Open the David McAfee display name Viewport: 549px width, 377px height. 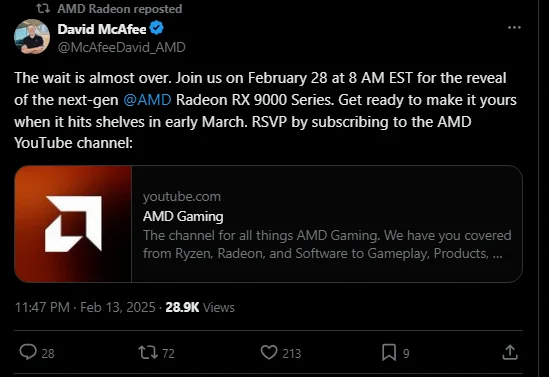[x=102, y=29]
